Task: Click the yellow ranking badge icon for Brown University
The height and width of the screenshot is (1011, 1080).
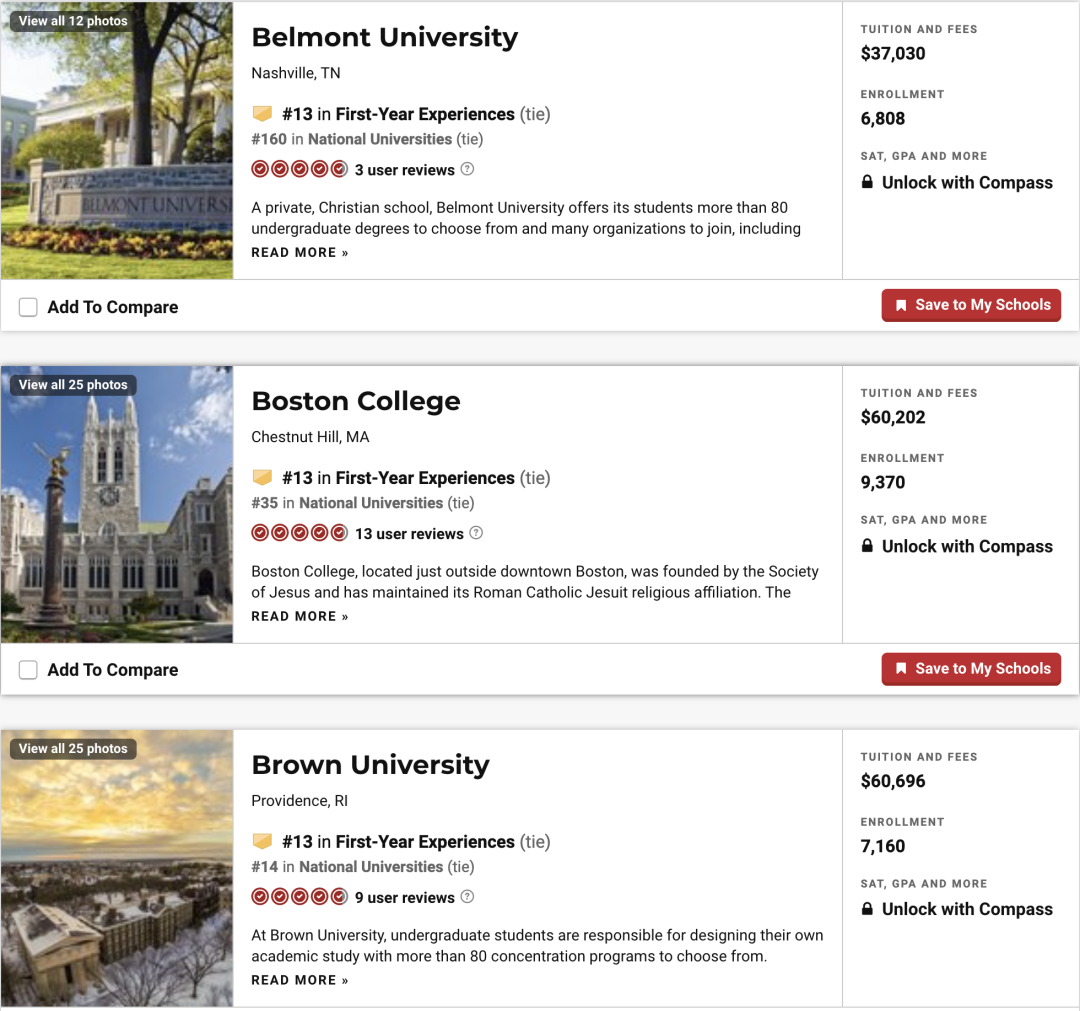Action: tap(262, 841)
